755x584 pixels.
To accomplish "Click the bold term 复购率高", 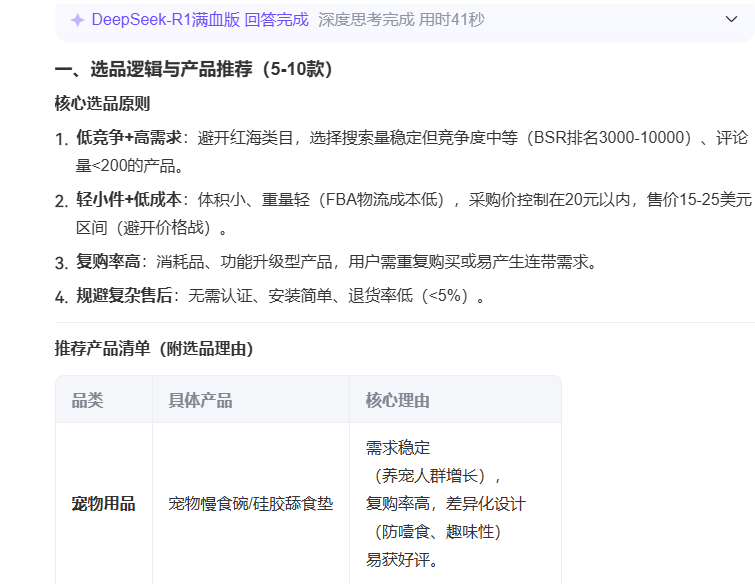I will click(108, 262).
